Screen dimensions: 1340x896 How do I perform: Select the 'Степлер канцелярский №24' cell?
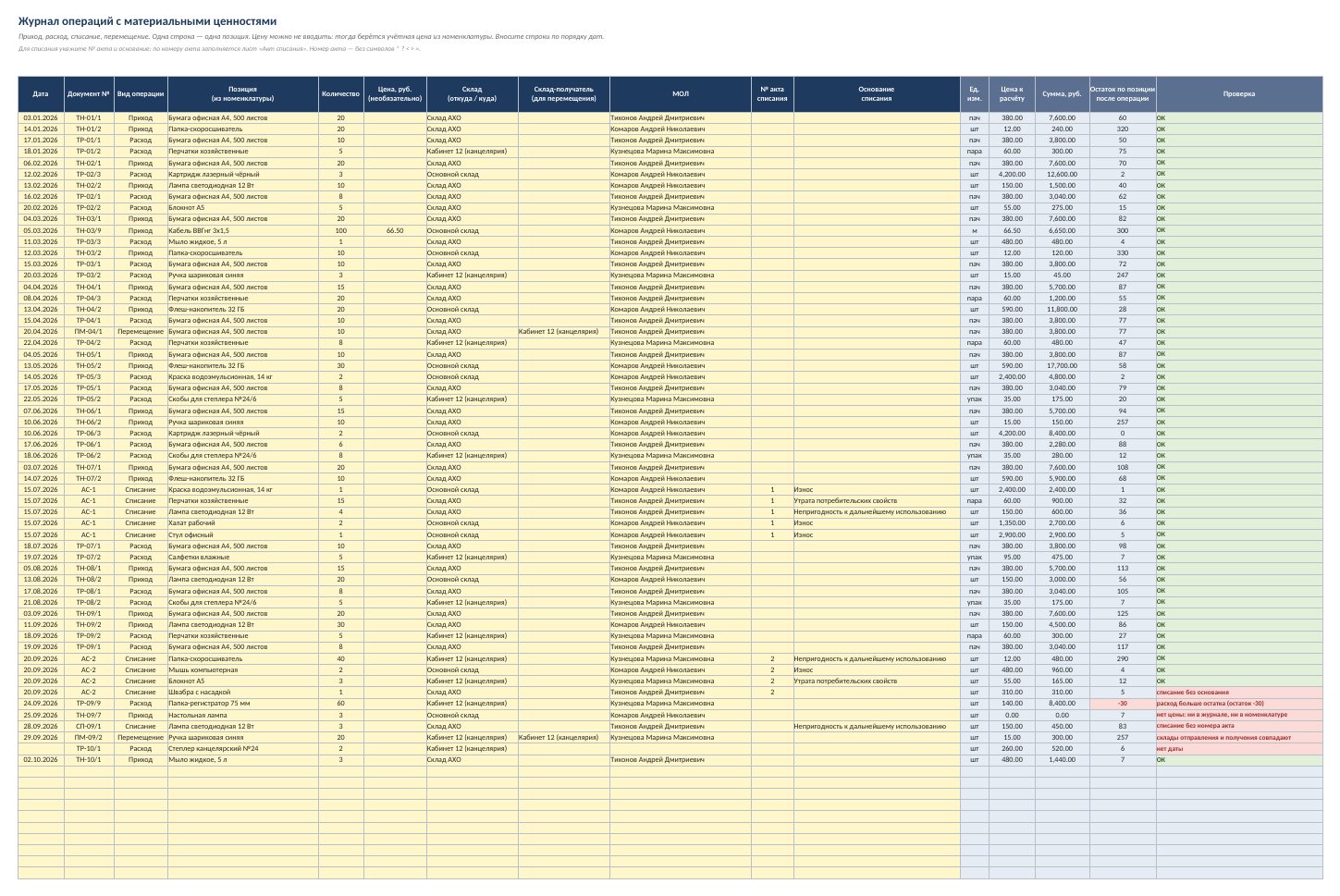click(243, 749)
